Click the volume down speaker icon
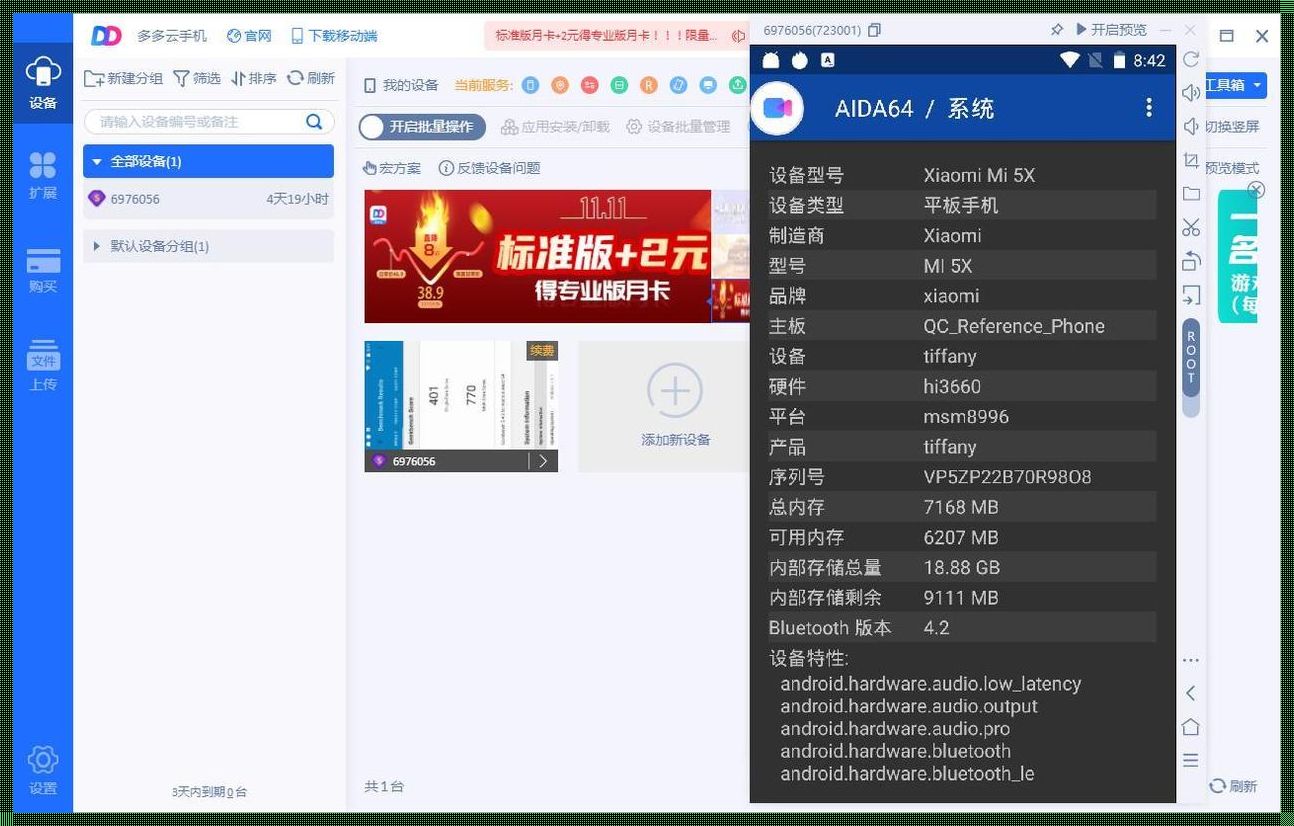The height and width of the screenshot is (826, 1294). click(1190, 127)
